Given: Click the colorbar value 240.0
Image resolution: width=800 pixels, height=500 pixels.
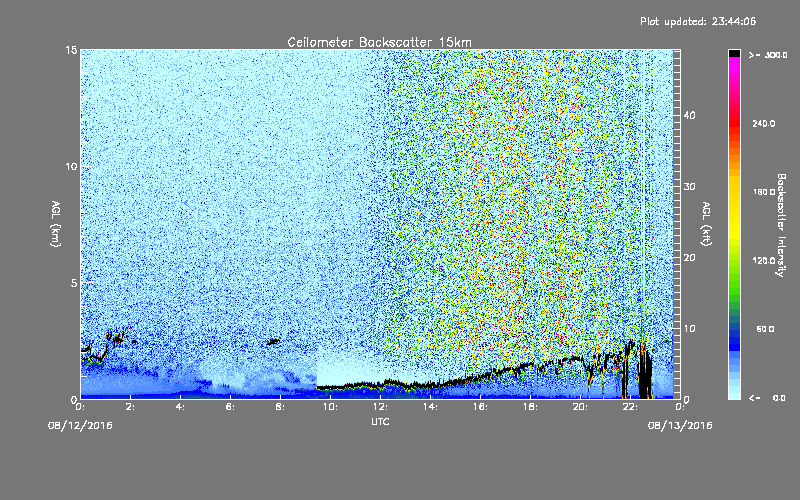Looking at the screenshot, I should pyautogui.click(x=764, y=124).
